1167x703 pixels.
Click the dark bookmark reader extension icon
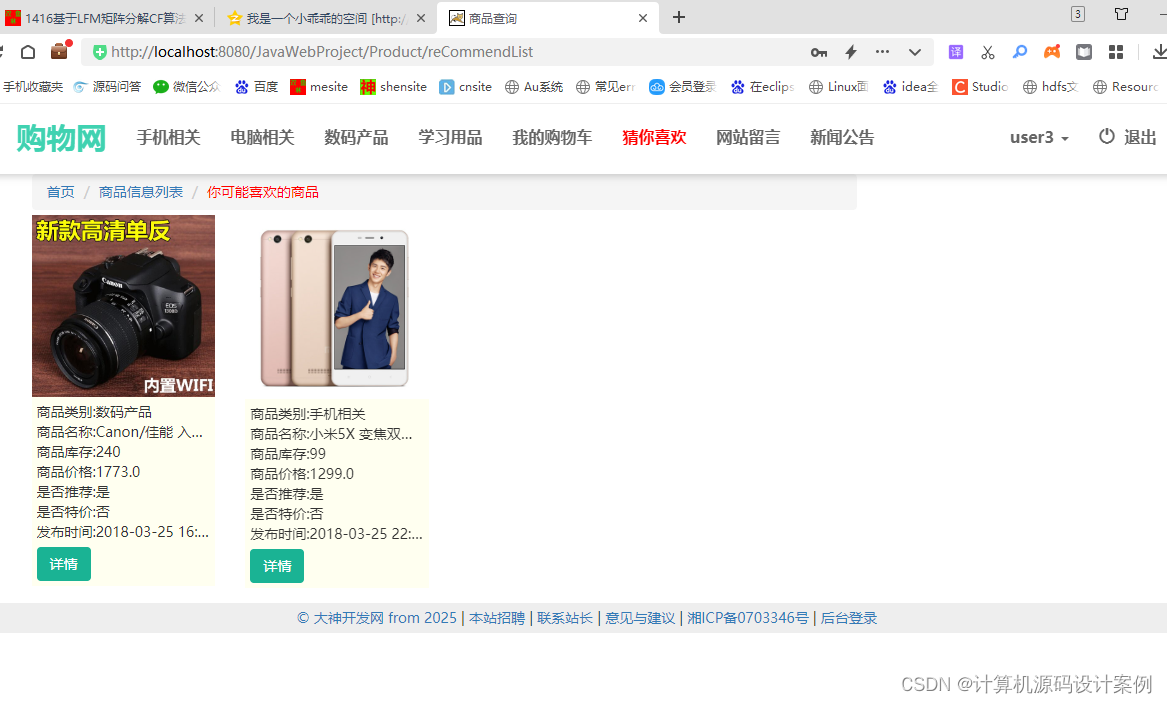[x=1084, y=51]
